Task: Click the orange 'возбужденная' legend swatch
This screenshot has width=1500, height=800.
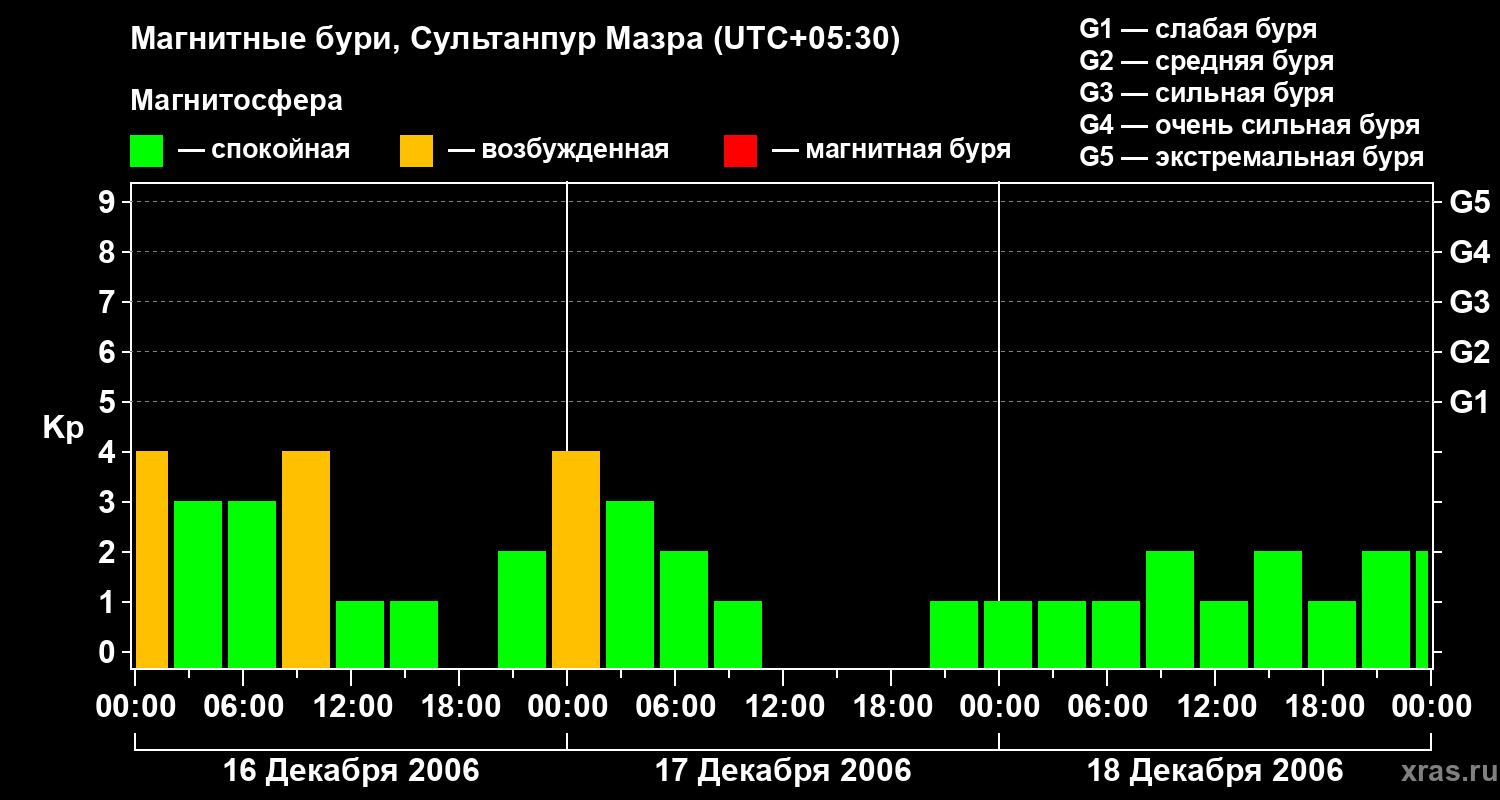Action: pyautogui.click(x=416, y=151)
